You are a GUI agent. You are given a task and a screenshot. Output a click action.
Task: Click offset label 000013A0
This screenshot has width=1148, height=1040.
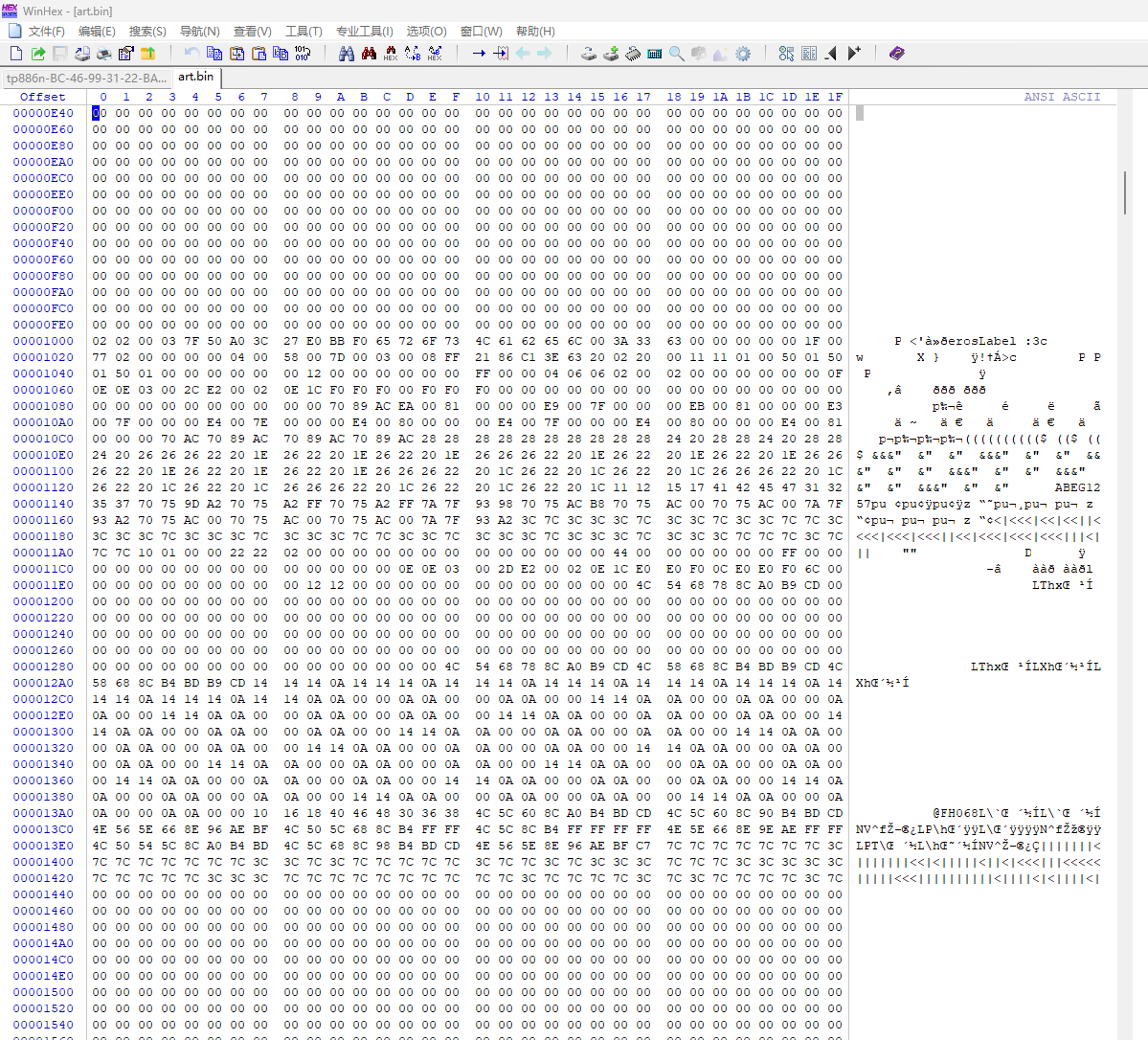tap(43, 813)
